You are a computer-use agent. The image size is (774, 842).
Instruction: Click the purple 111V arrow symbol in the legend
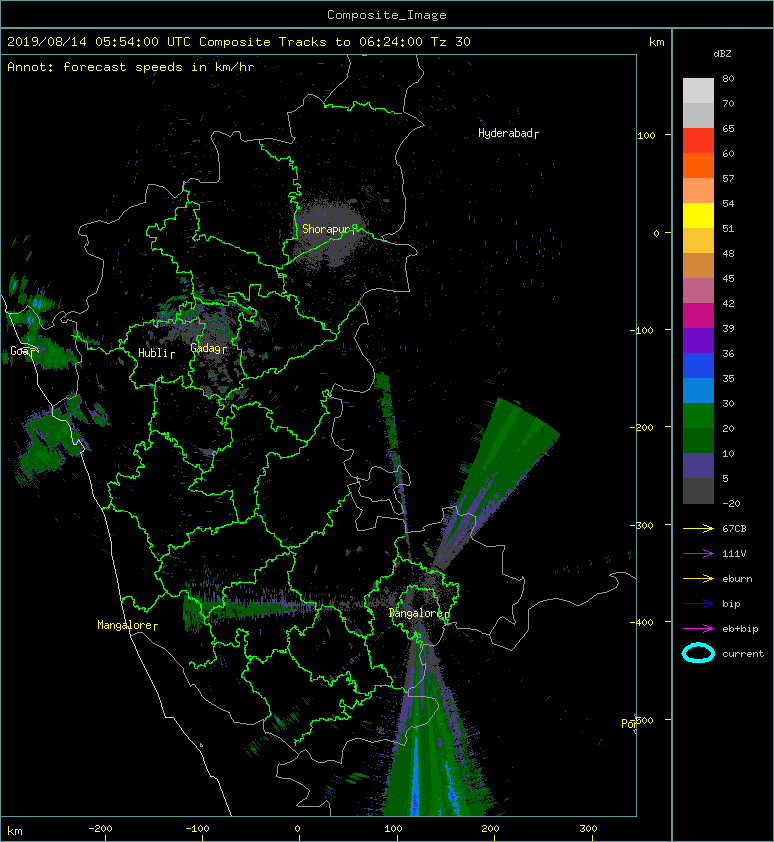tap(698, 554)
